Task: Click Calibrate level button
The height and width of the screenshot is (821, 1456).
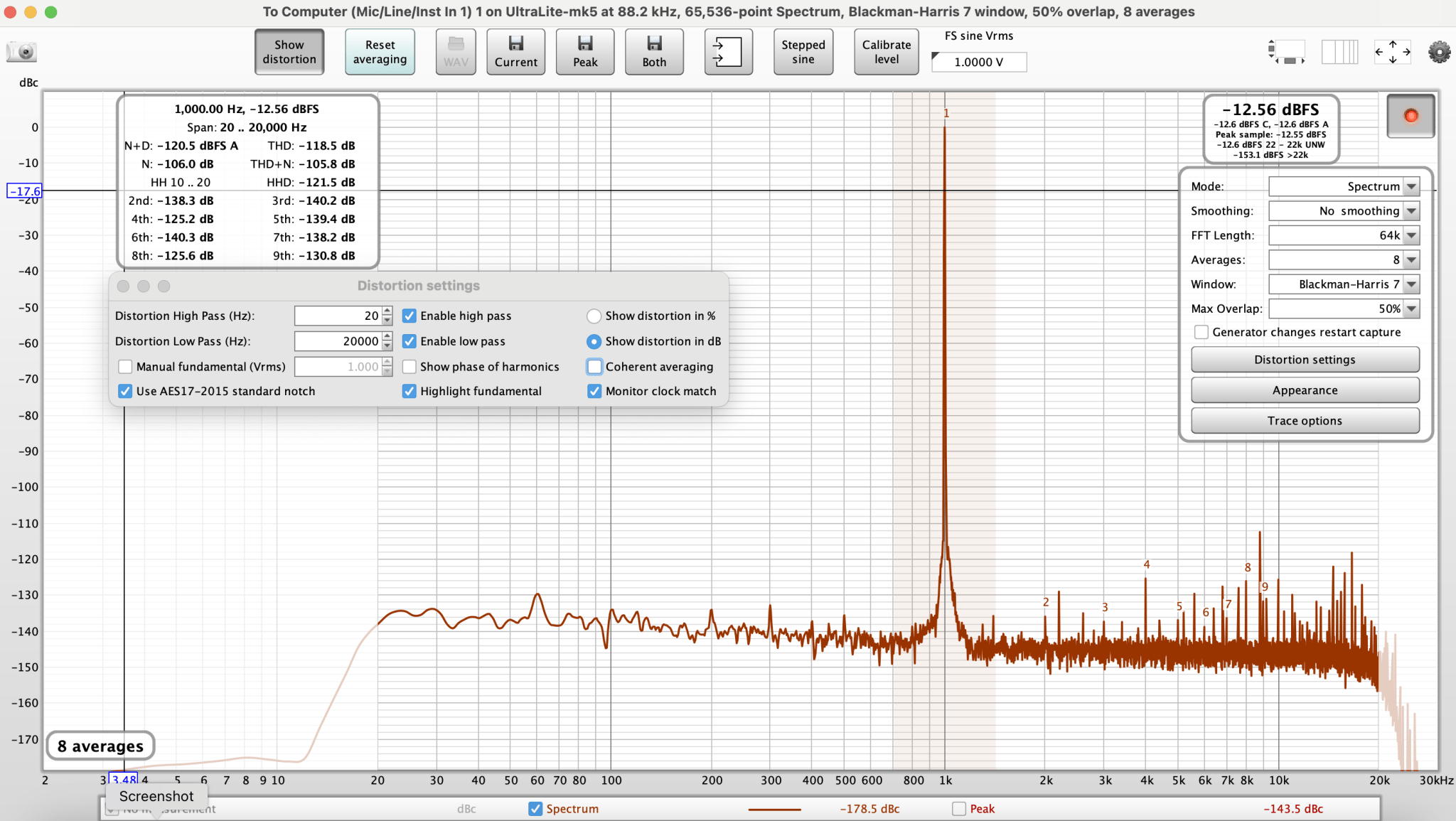Action: click(886, 52)
